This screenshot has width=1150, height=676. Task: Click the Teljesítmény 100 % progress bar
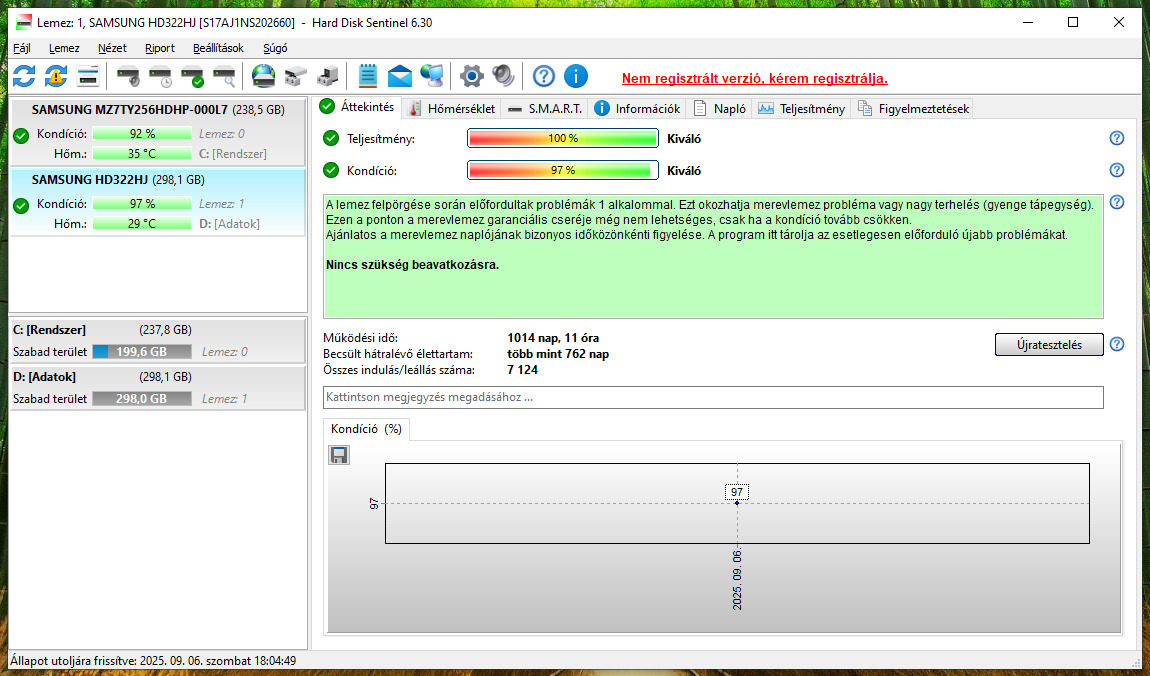coord(563,138)
